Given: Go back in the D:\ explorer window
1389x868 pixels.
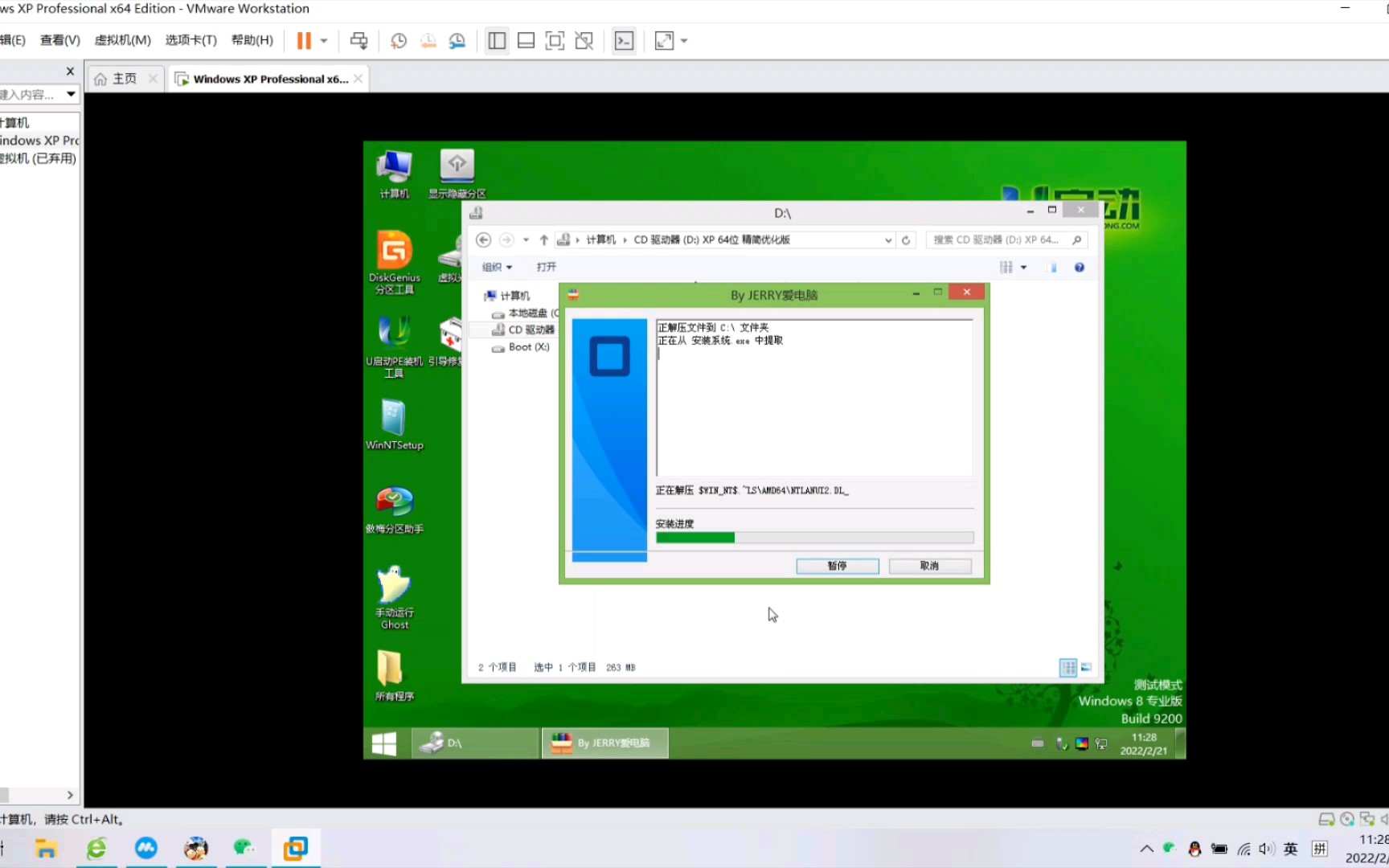Looking at the screenshot, I should tap(483, 240).
